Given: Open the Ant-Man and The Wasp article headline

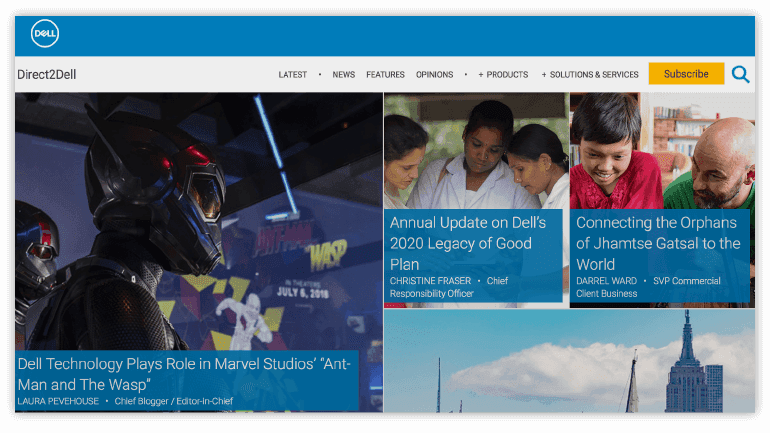Looking at the screenshot, I should click(184, 374).
